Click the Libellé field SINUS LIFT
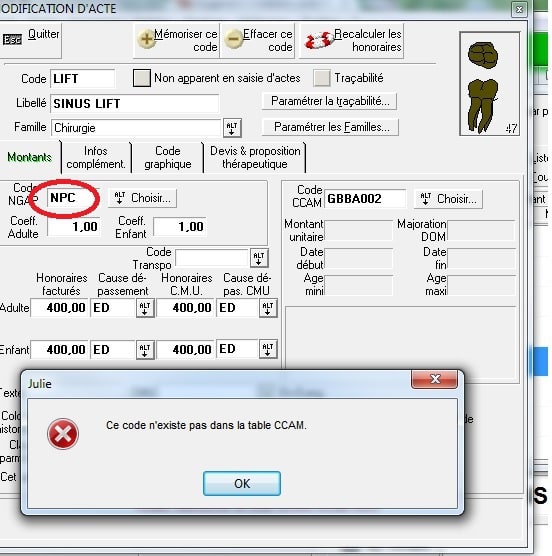The image size is (552, 556). 134,104
